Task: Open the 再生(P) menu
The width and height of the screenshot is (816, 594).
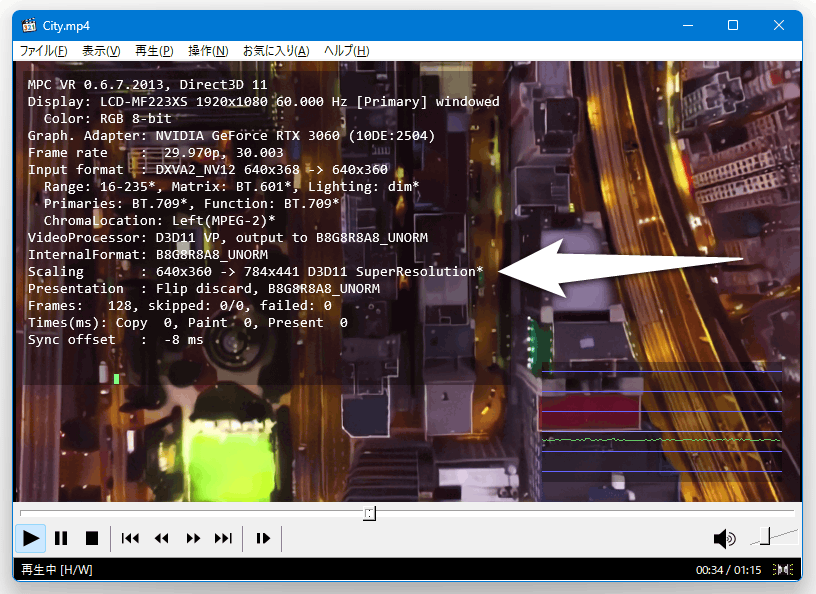Action: (154, 51)
